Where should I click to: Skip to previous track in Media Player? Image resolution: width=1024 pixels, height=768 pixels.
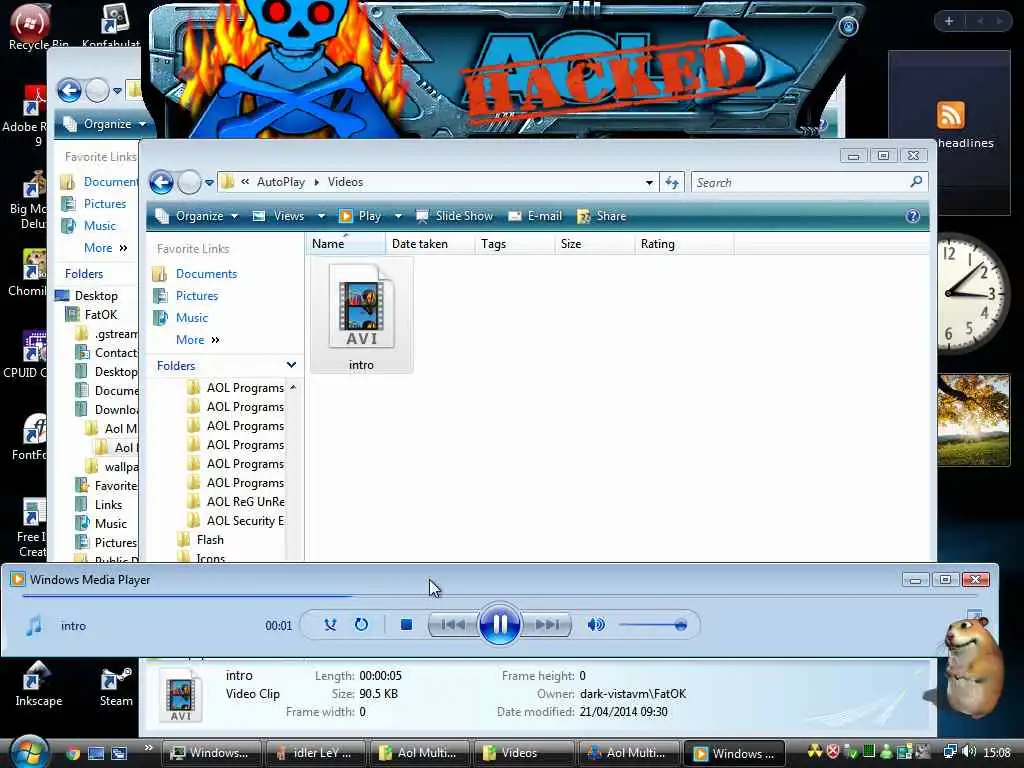coord(453,625)
